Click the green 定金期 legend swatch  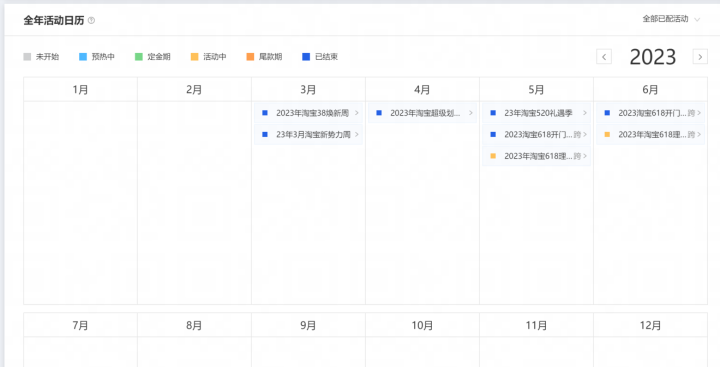tap(139, 57)
